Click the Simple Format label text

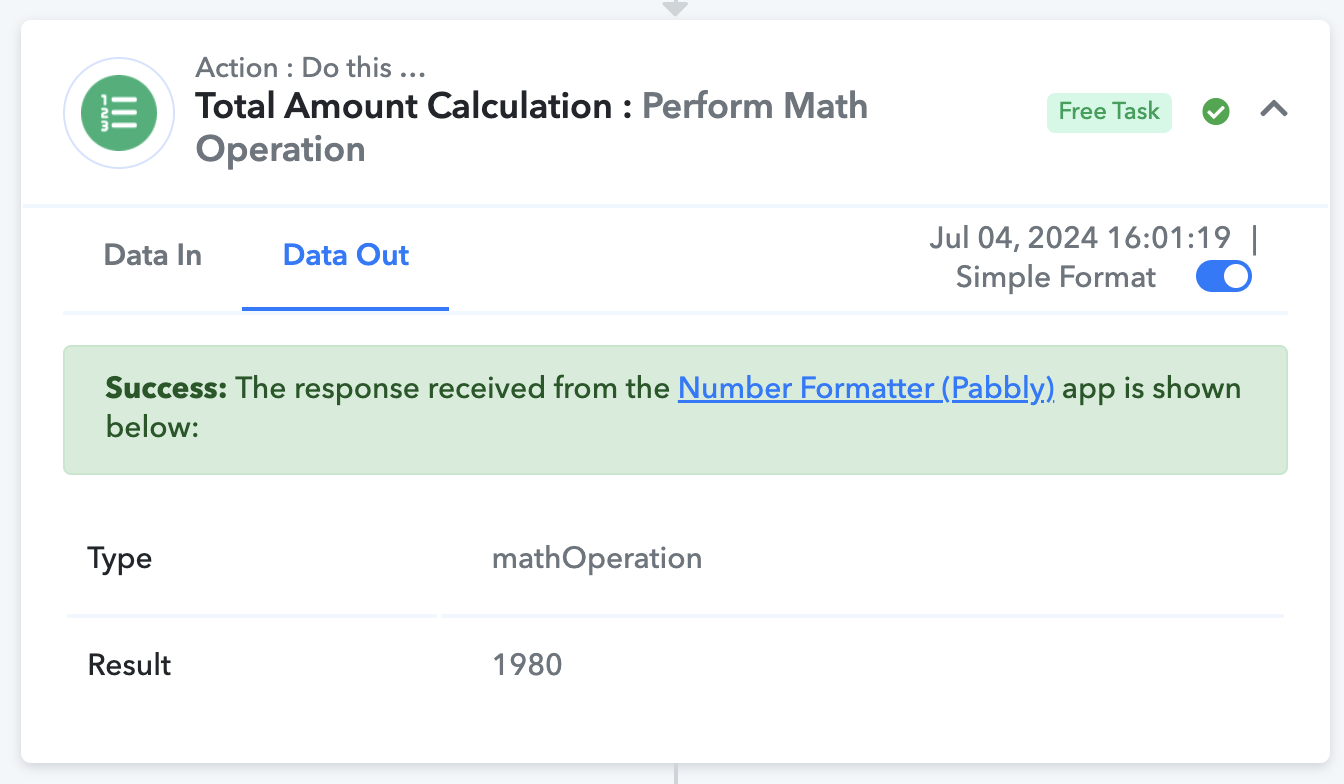1055,277
